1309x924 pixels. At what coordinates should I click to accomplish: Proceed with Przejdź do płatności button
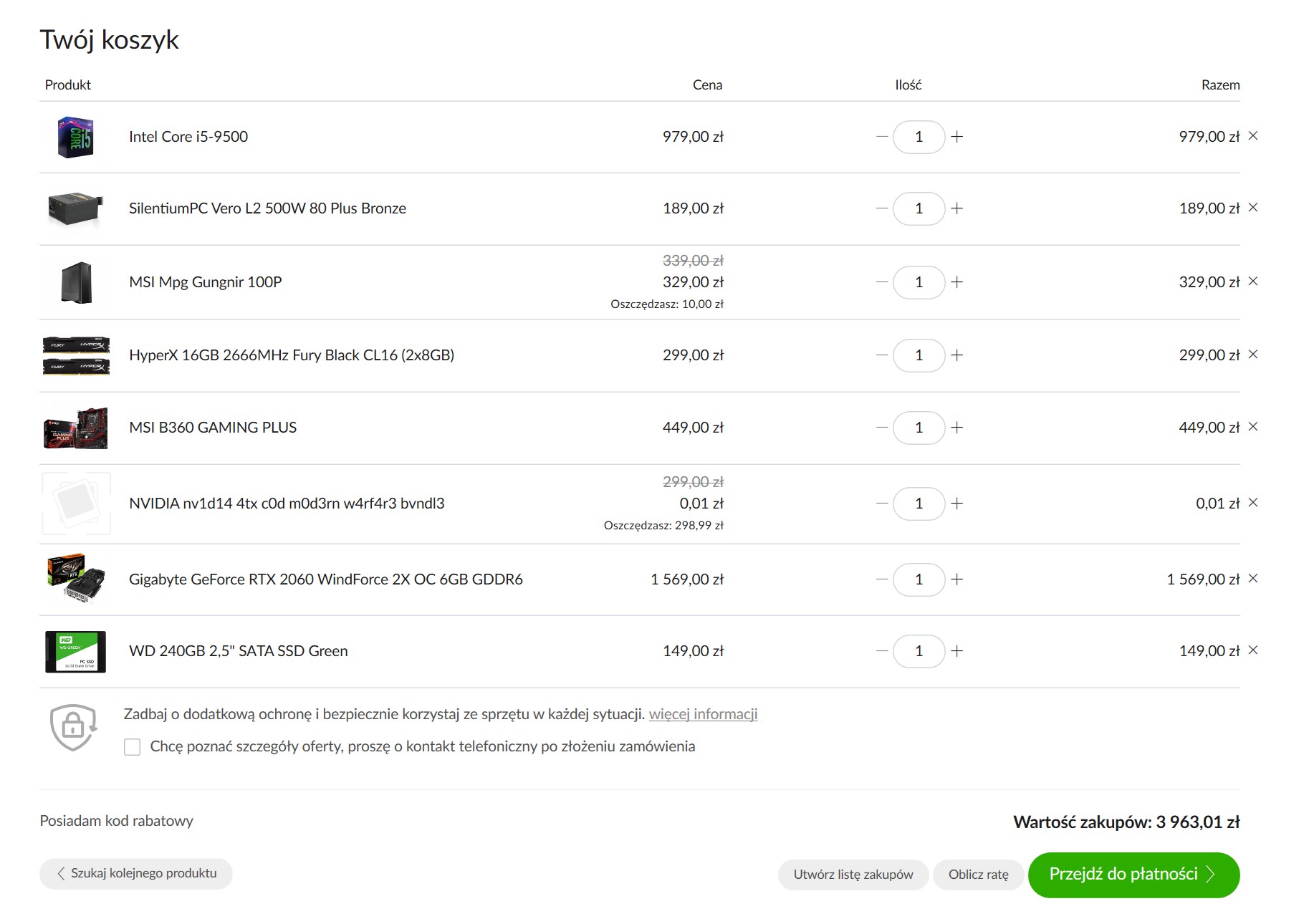point(1133,875)
